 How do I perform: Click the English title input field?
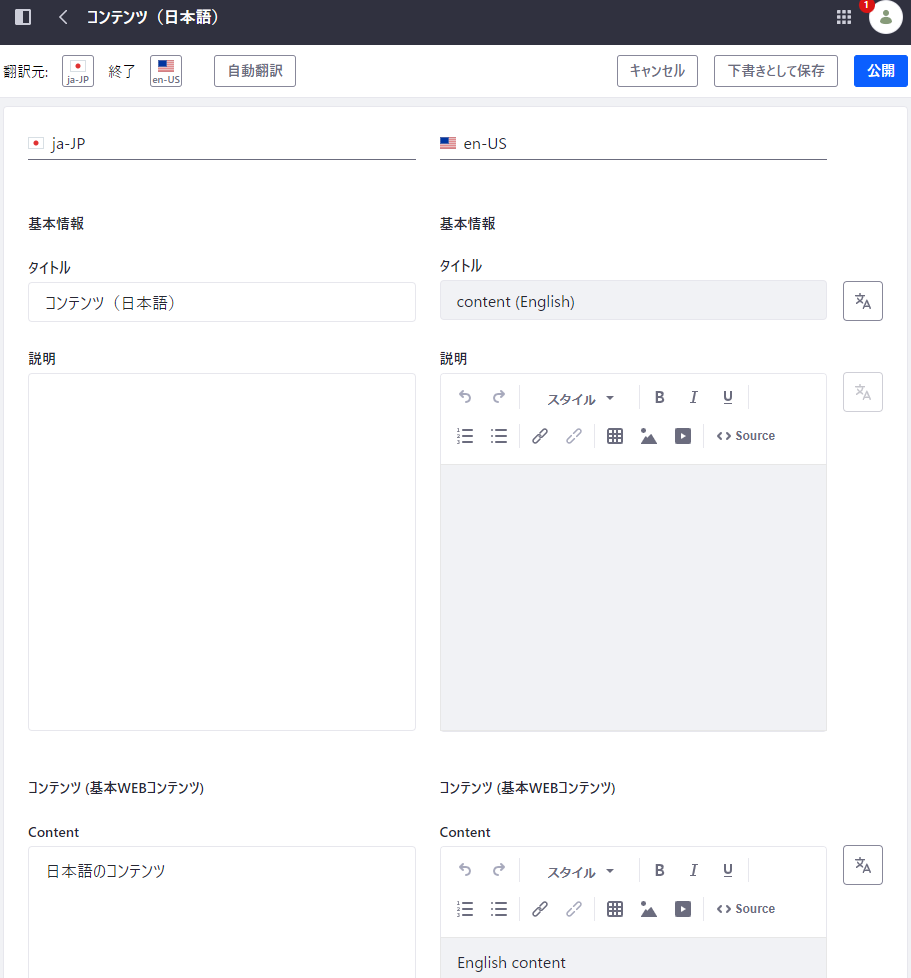(x=633, y=301)
